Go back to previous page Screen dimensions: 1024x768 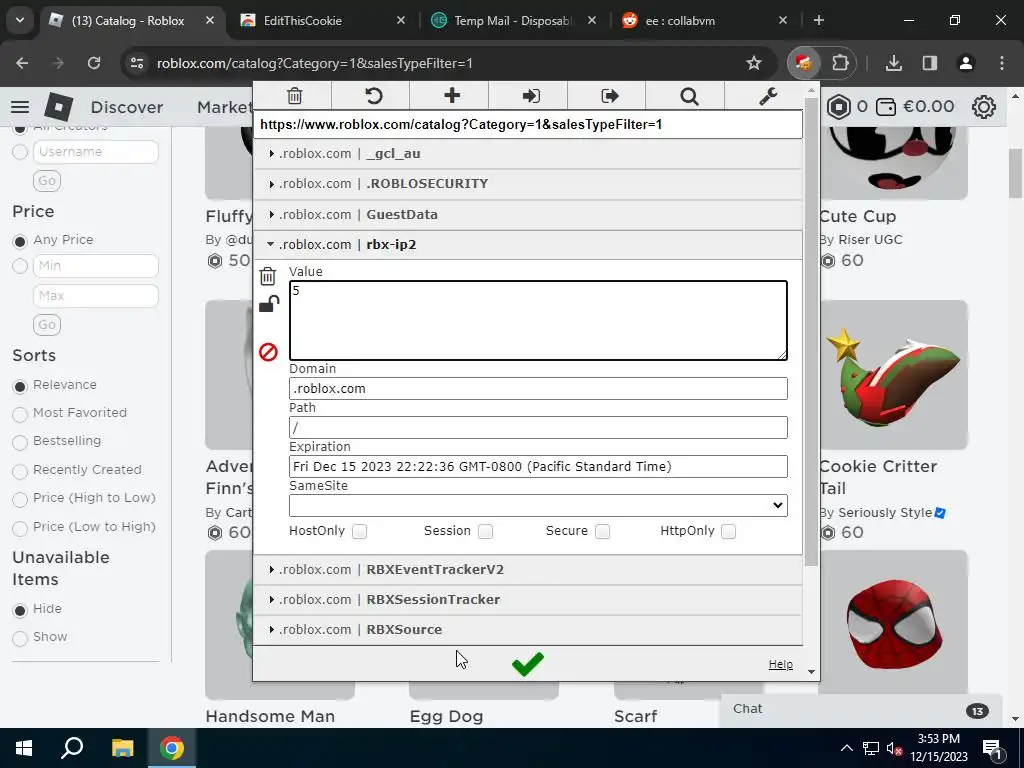pos(22,63)
